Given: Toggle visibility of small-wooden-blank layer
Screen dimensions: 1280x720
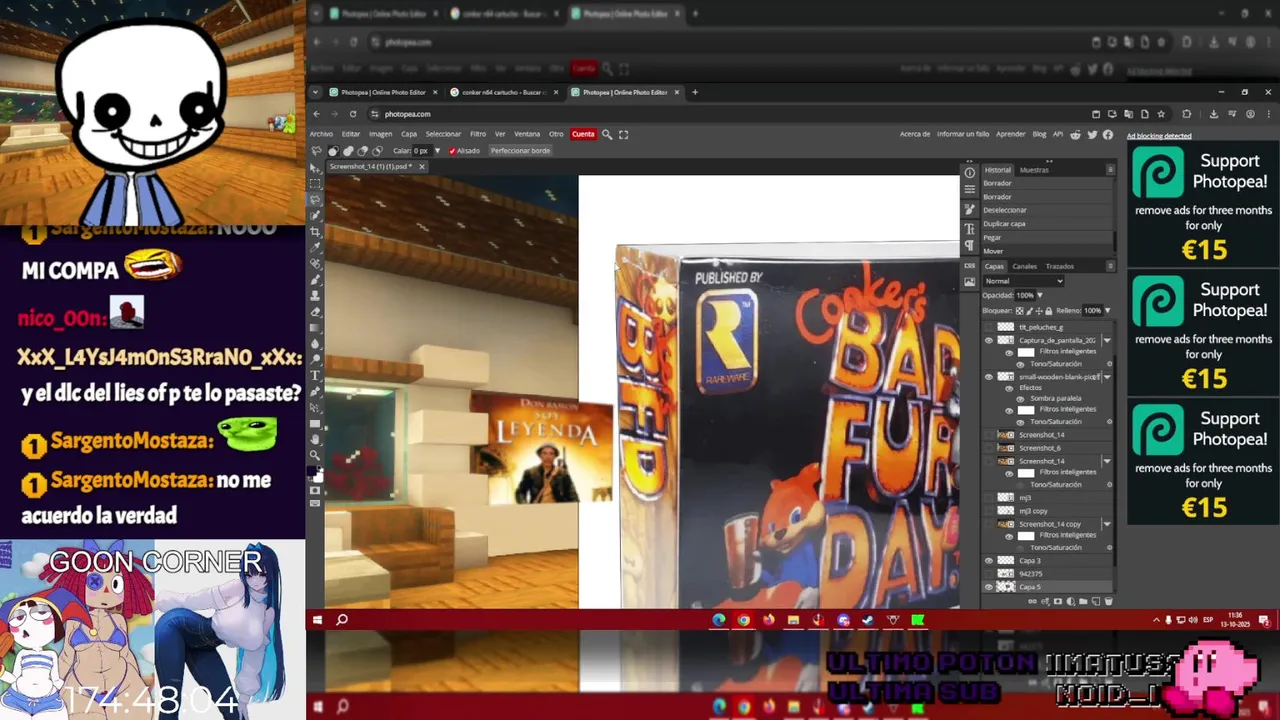Looking at the screenshot, I should pos(988,376).
